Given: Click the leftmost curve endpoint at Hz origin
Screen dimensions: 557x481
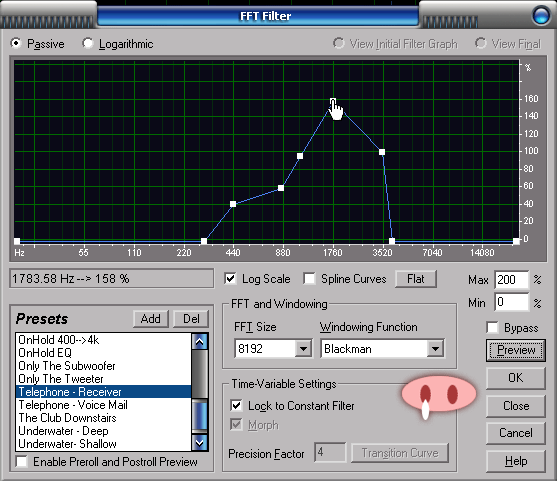Looking at the screenshot, I should (x=17, y=241).
